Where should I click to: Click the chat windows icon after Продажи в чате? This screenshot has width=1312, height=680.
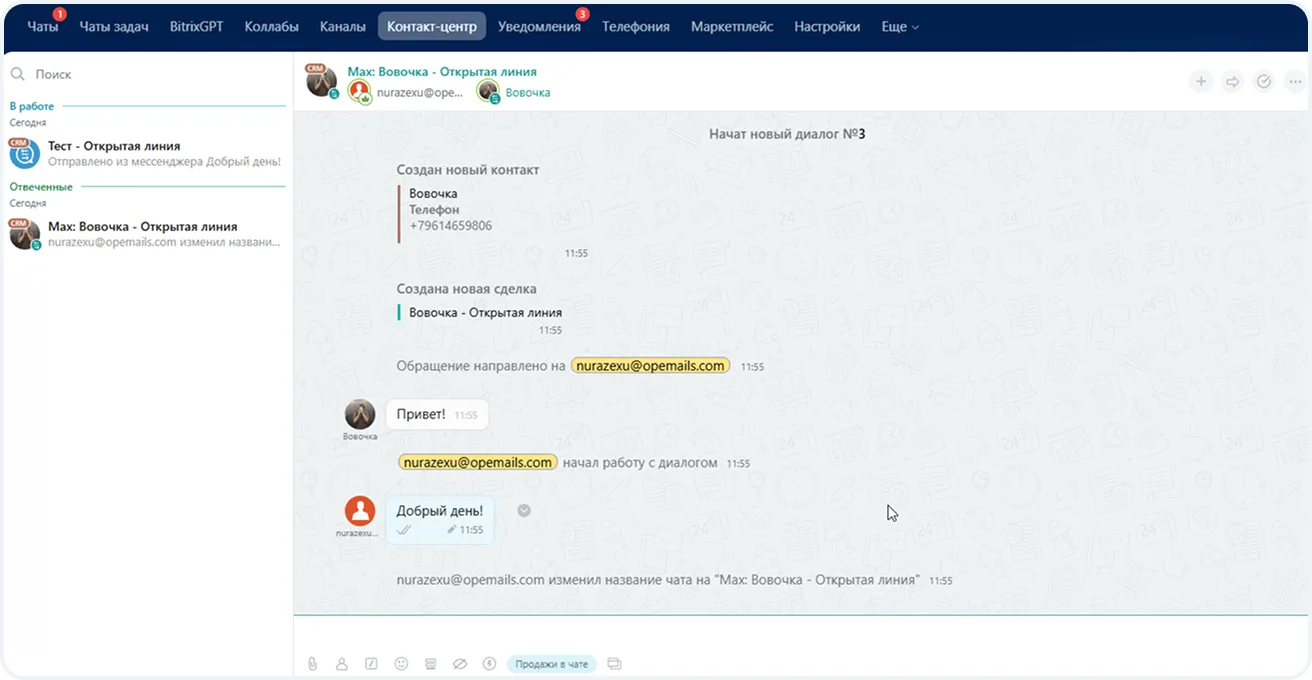click(614, 663)
